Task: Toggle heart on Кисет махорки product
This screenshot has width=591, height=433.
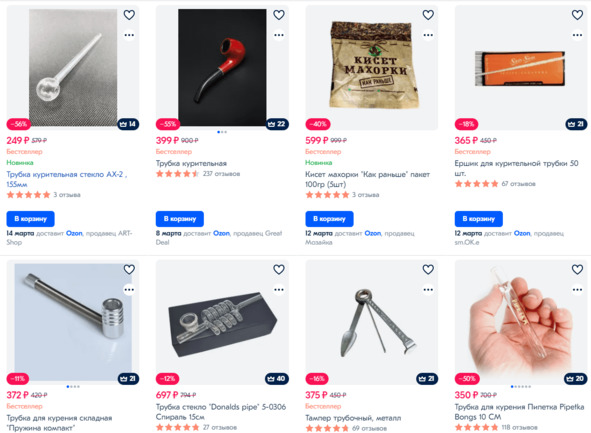Action: click(428, 15)
